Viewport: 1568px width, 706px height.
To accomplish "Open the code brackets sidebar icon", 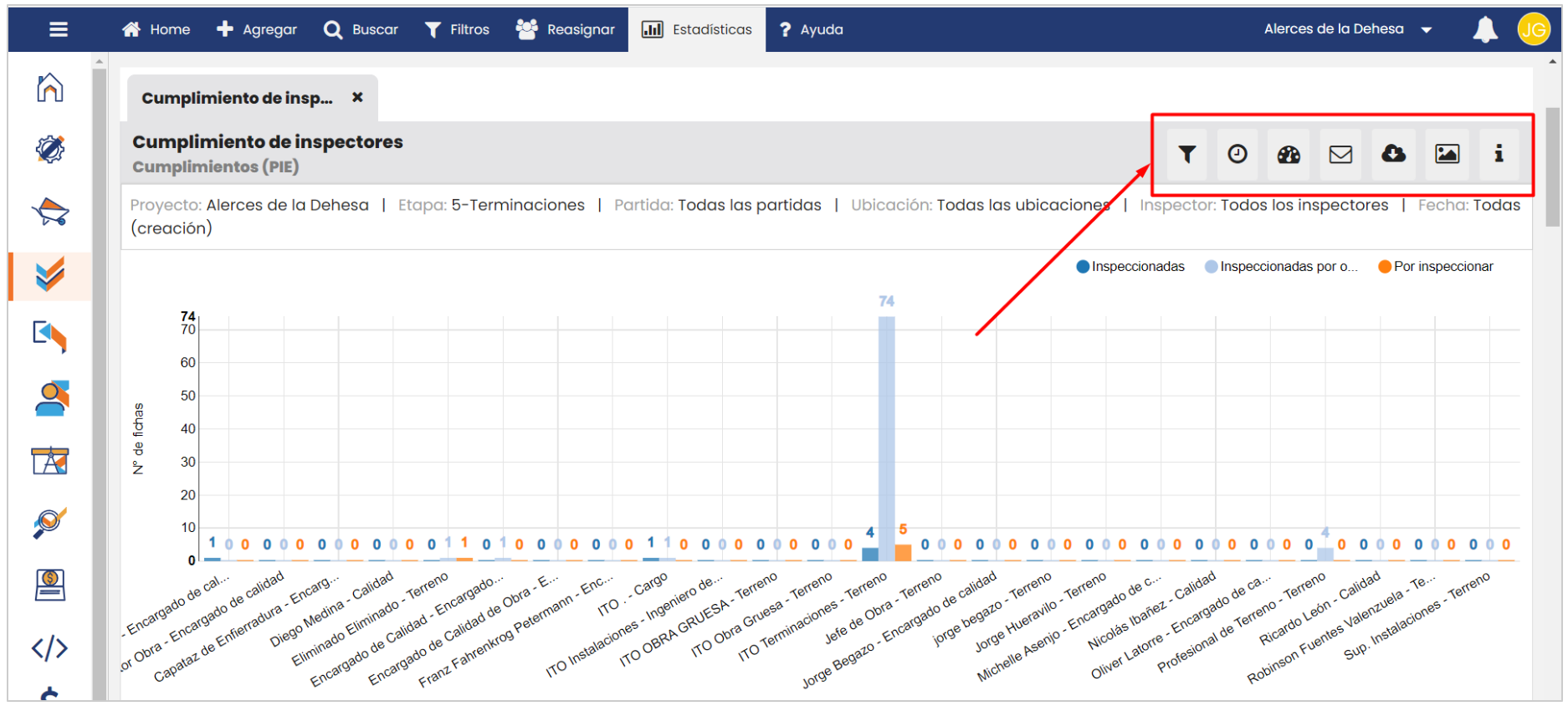I will [50, 647].
